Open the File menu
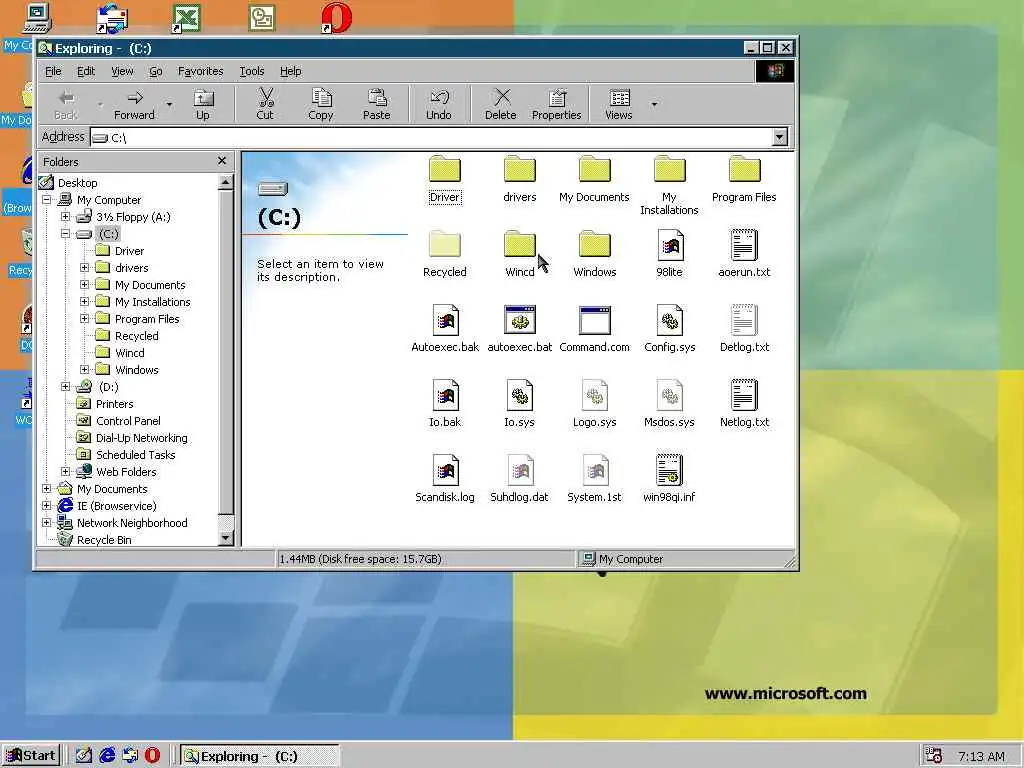The image size is (1024, 768). pos(53,71)
